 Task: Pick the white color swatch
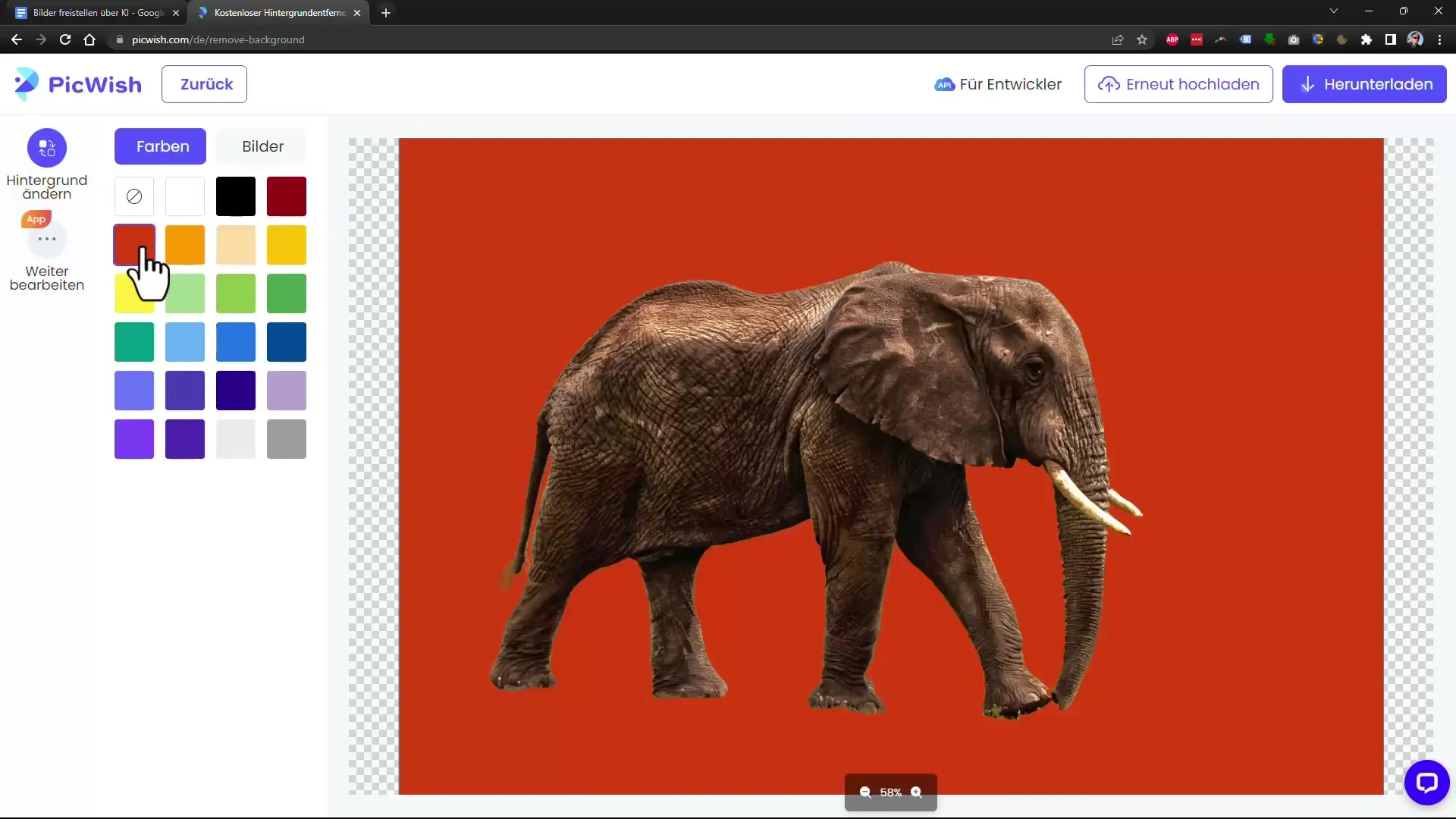[x=185, y=196]
